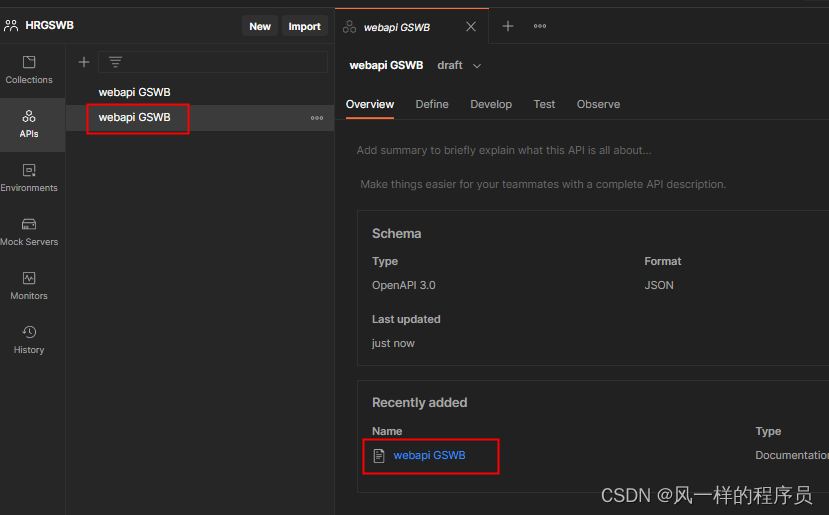Open tab bar more options ellipsis
The image size is (829, 515).
(540, 26)
